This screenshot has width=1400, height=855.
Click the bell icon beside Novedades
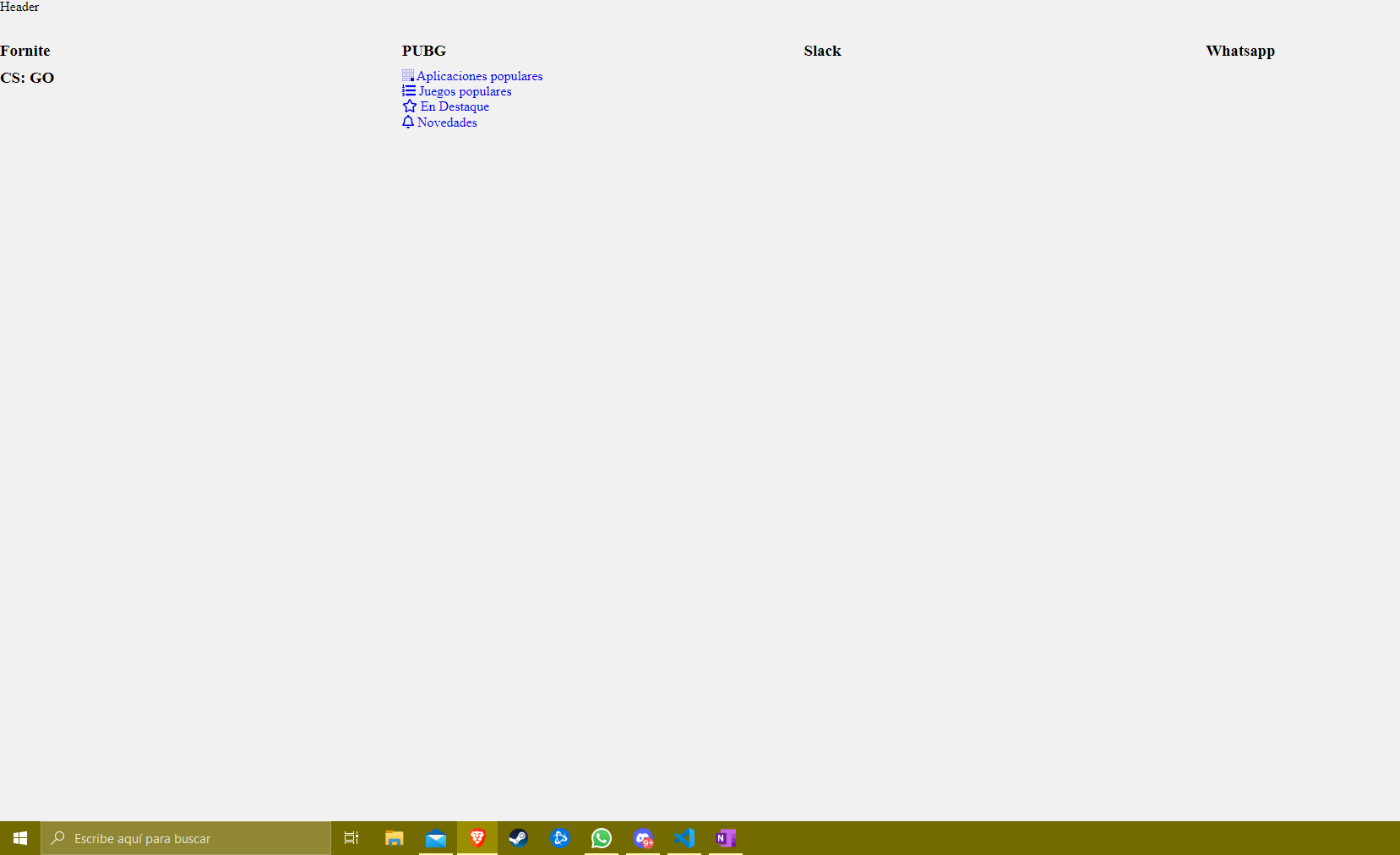tap(408, 123)
